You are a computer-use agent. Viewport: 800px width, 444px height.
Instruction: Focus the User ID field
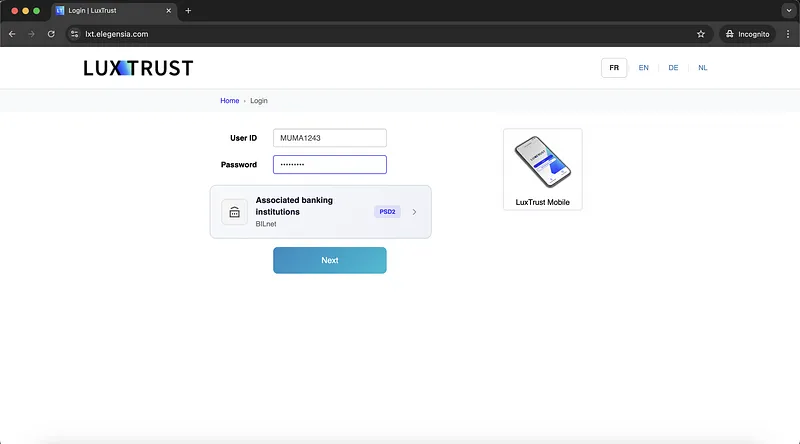pos(330,138)
